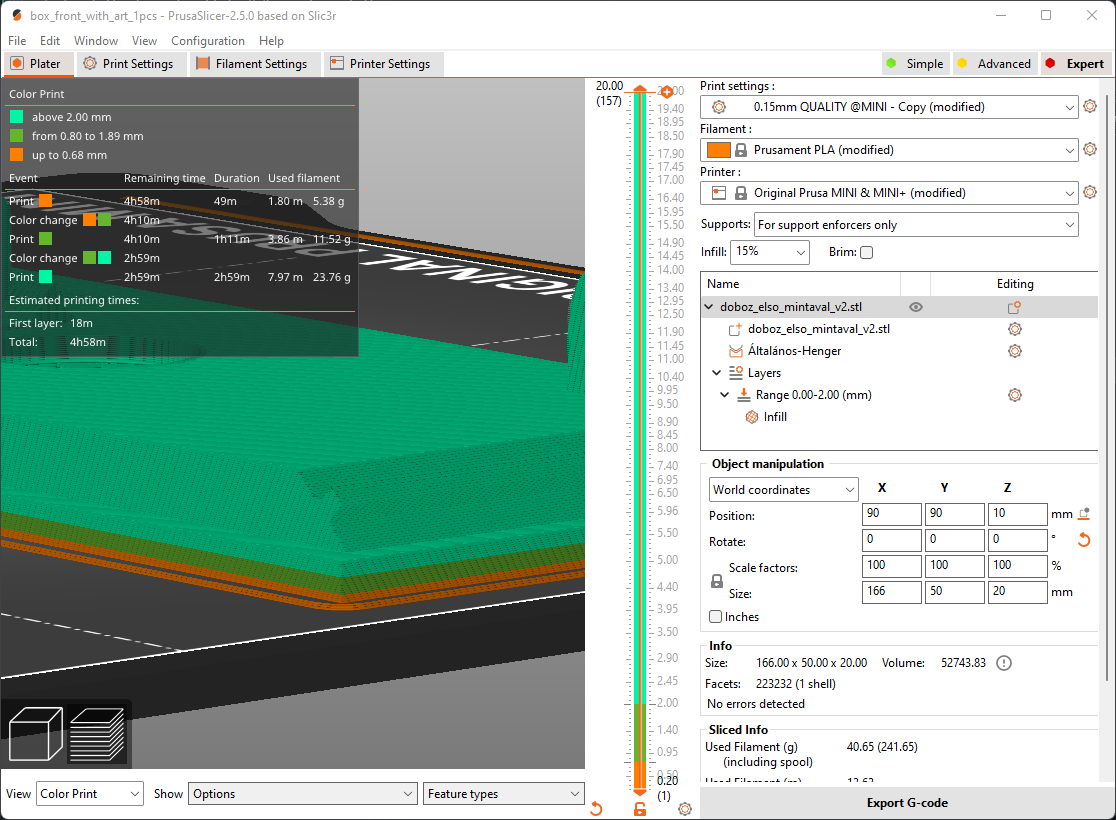Open settings gear for Range 0.00-2.00 layer
The image size is (1116, 820).
[x=1015, y=395]
